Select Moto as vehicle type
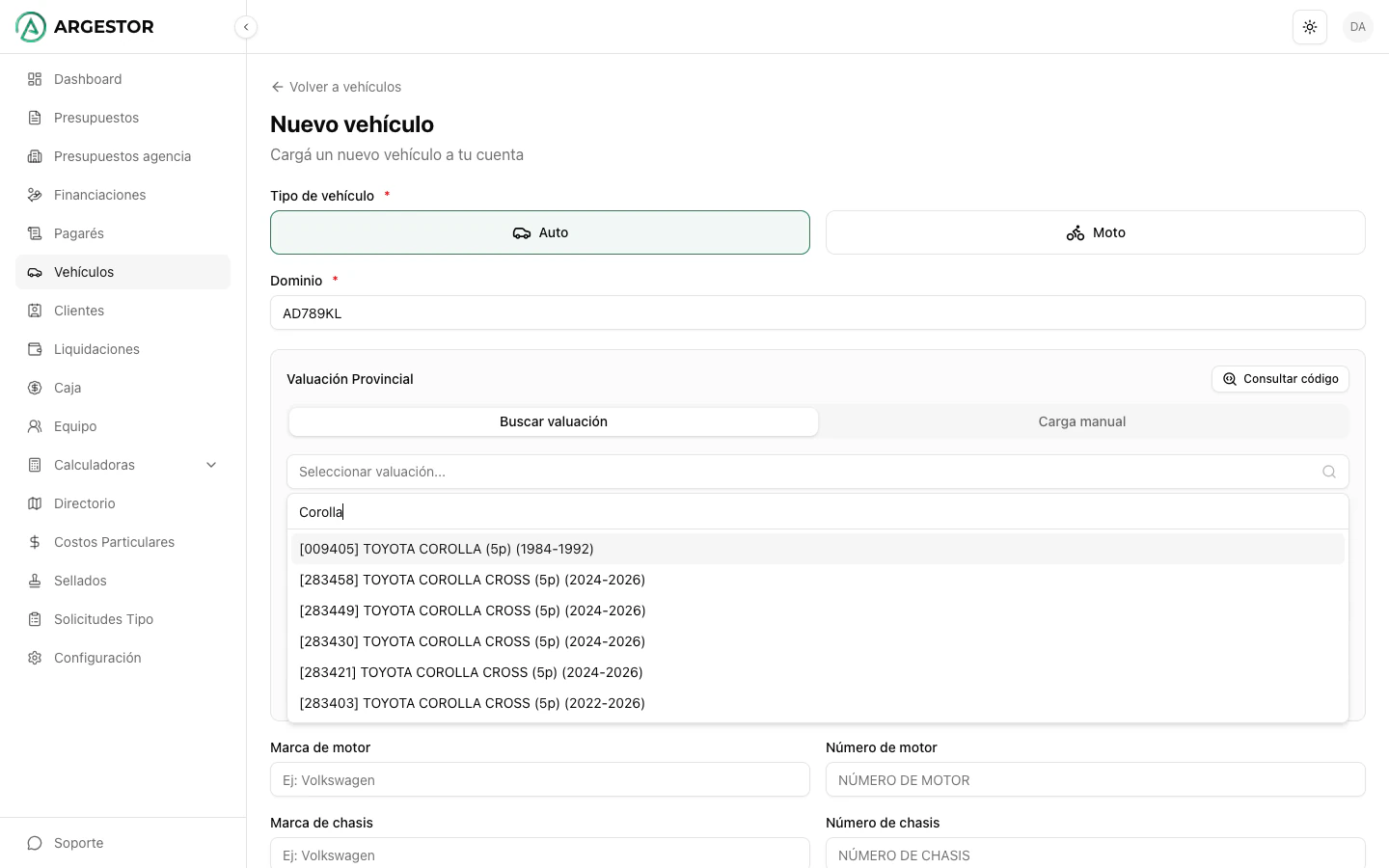The width and height of the screenshot is (1389, 868). (1096, 232)
